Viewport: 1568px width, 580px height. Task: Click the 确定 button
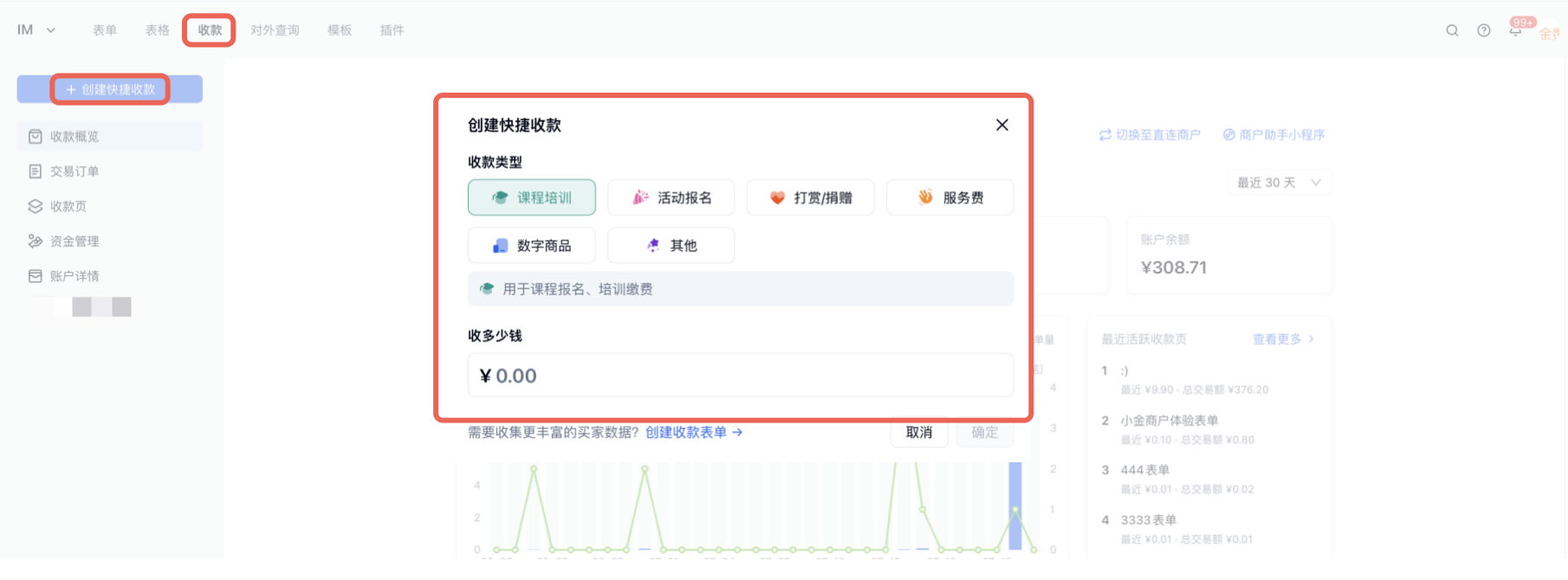point(985,432)
